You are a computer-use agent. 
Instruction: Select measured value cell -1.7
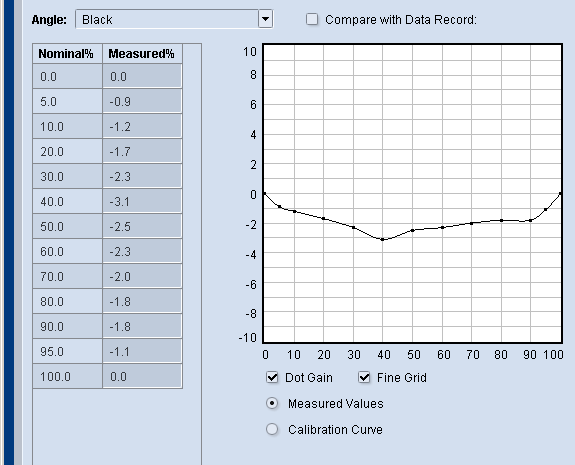(142, 151)
